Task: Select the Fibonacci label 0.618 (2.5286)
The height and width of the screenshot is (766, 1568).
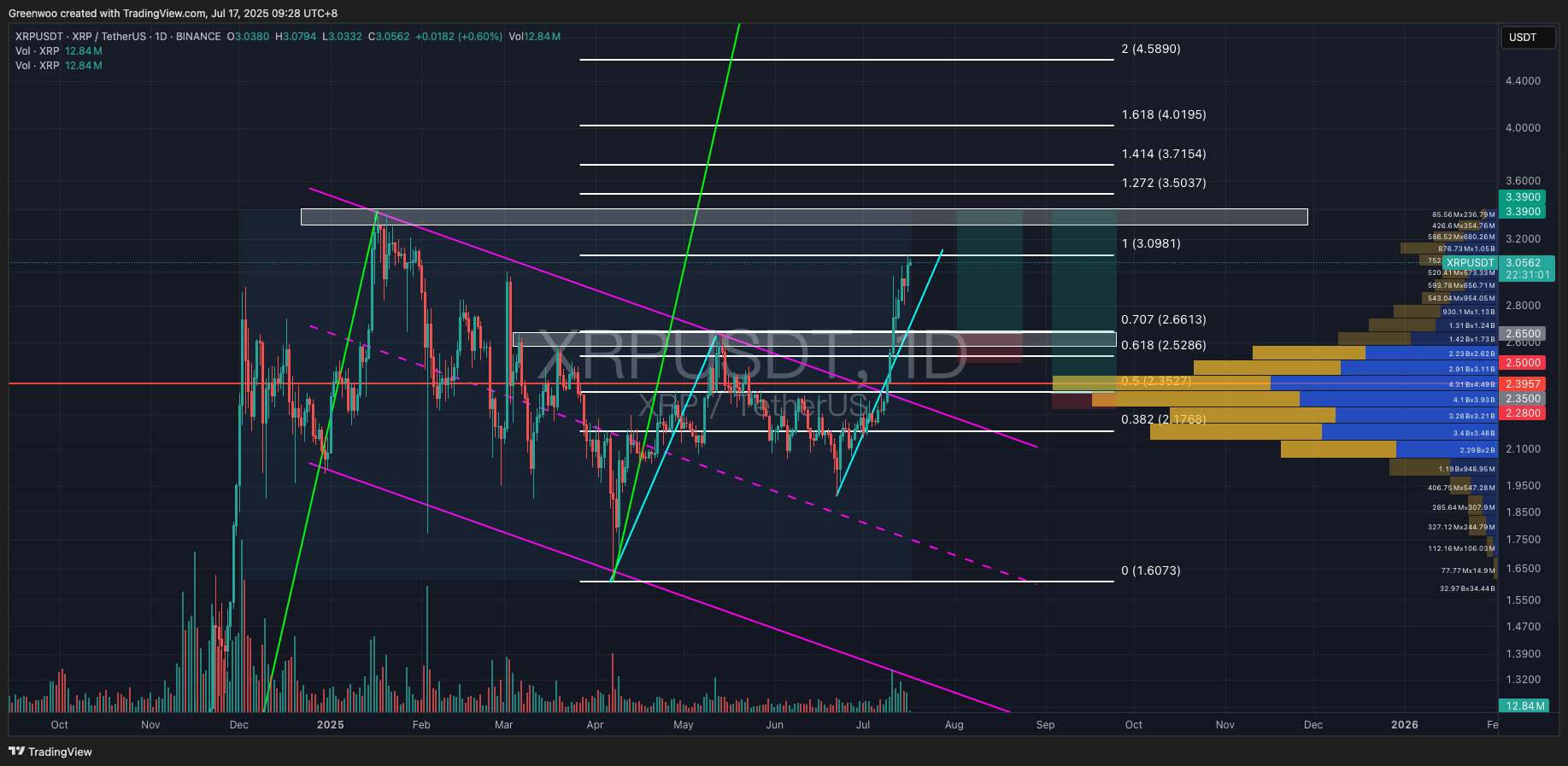Action: coord(1164,345)
